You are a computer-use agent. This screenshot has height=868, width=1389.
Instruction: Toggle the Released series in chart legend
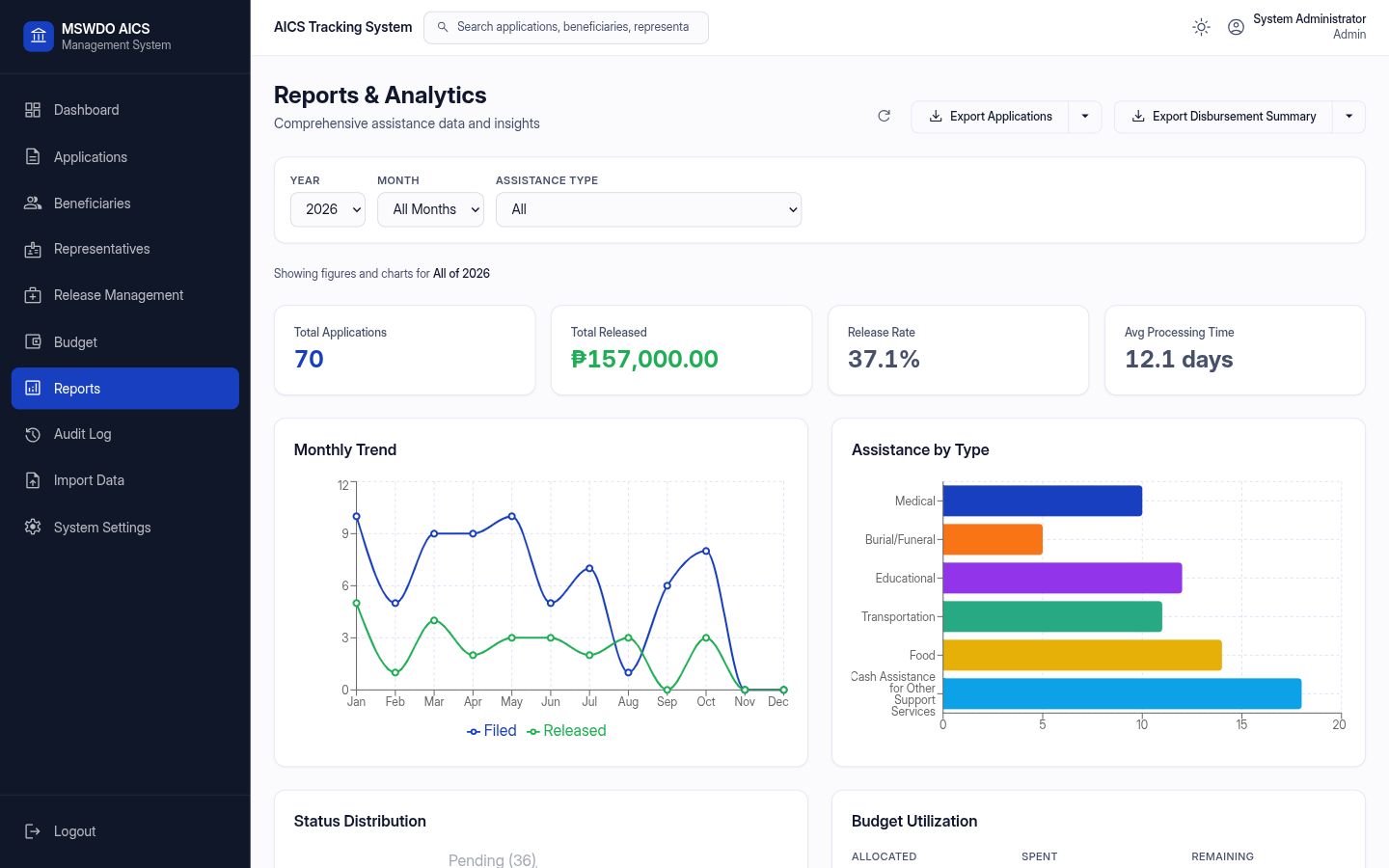click(x=566, y=731)
